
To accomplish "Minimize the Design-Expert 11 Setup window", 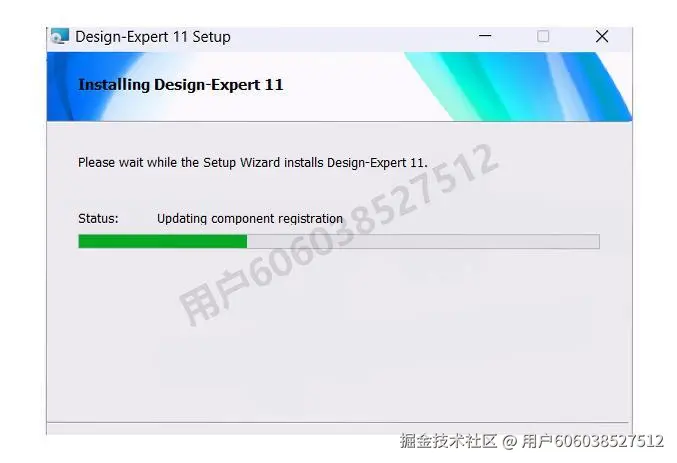I will click(x=485, y=36).
